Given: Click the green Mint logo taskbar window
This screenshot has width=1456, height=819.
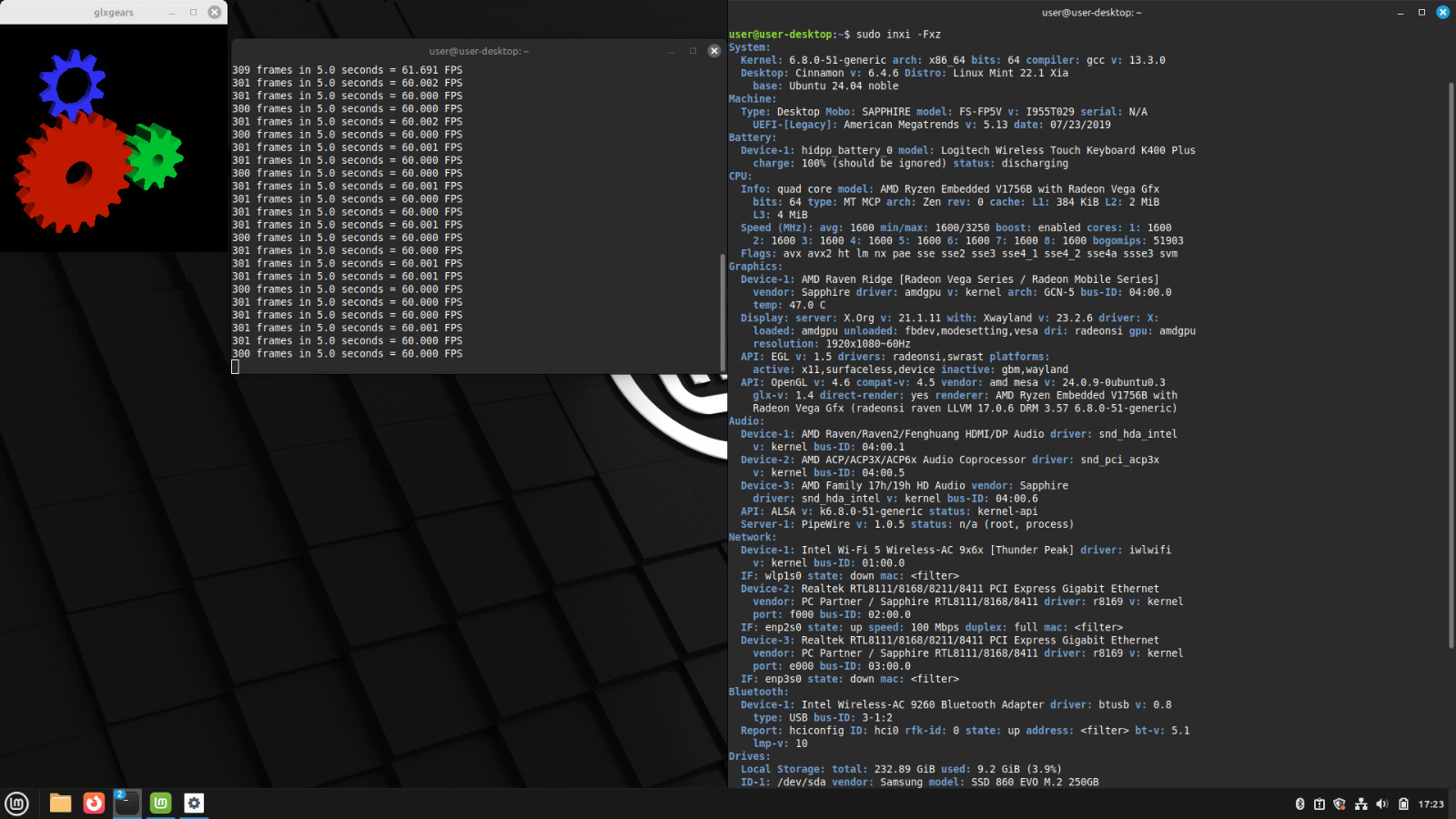Looking at the screenshot, I should coord(160,803).
